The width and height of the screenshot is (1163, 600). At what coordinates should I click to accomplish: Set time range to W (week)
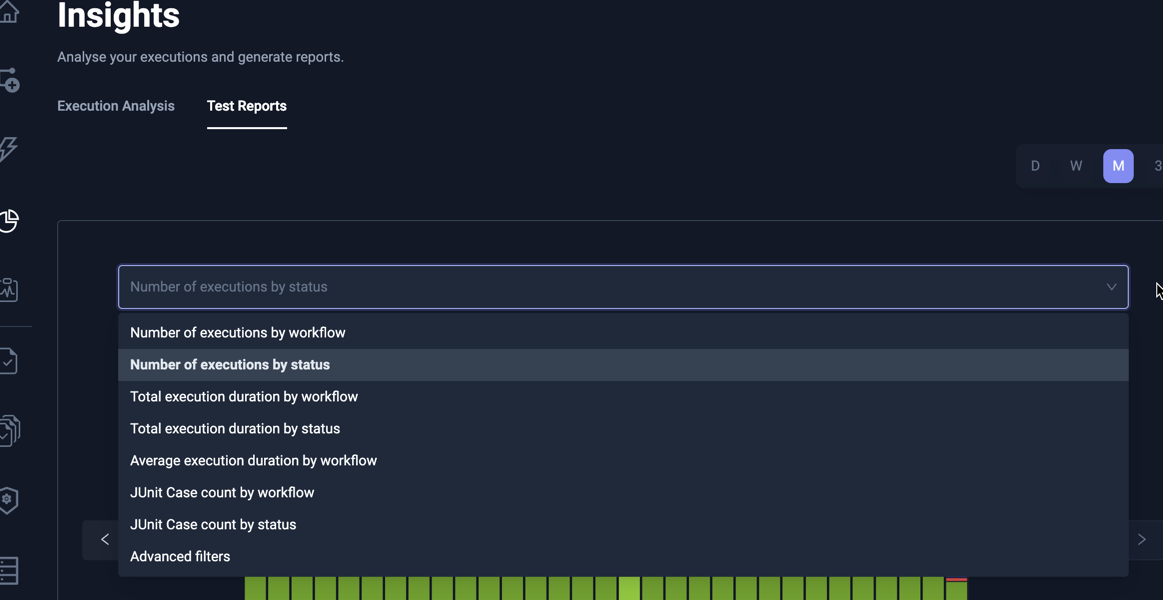tap(1076, 166)
